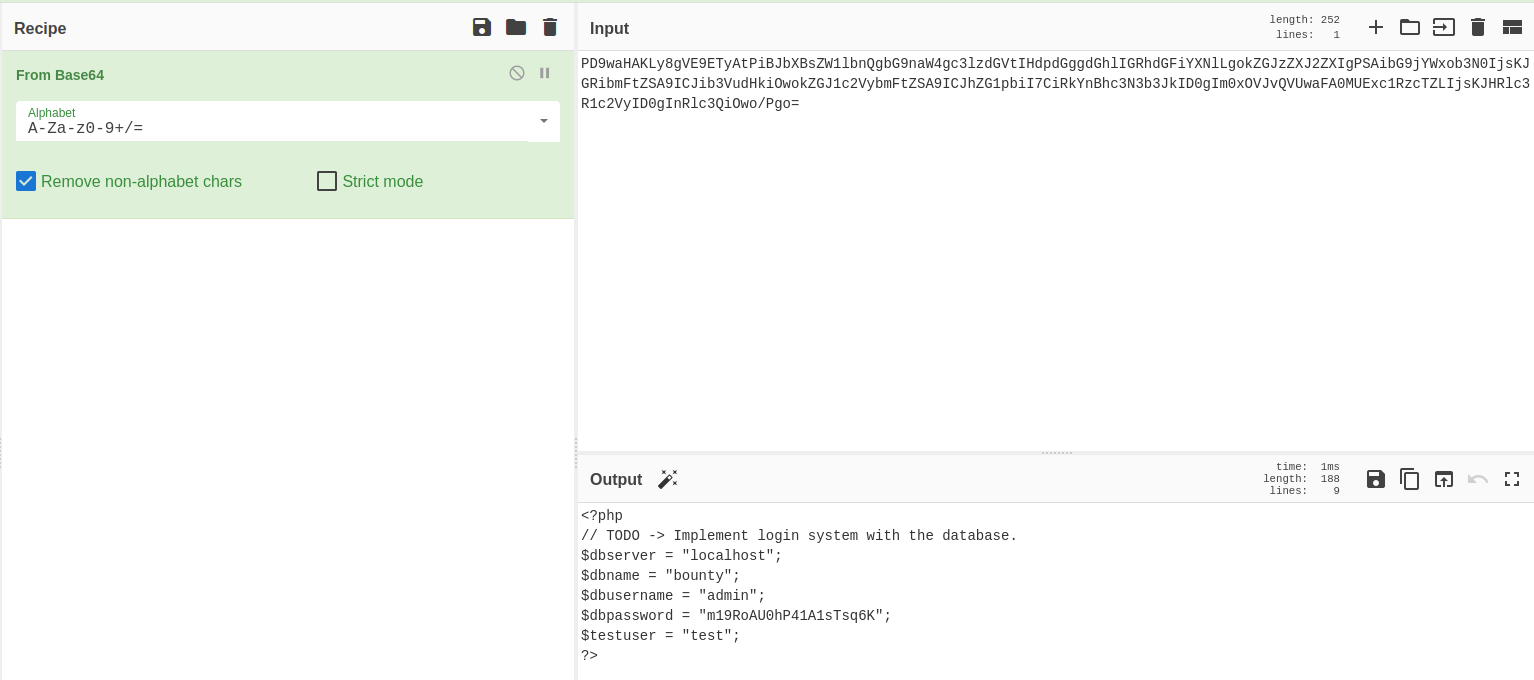The width and height of the screenshot is (1534, 680).
Task: Open the Alphabet dropdown arrow
Action: (x=544, y=121)
